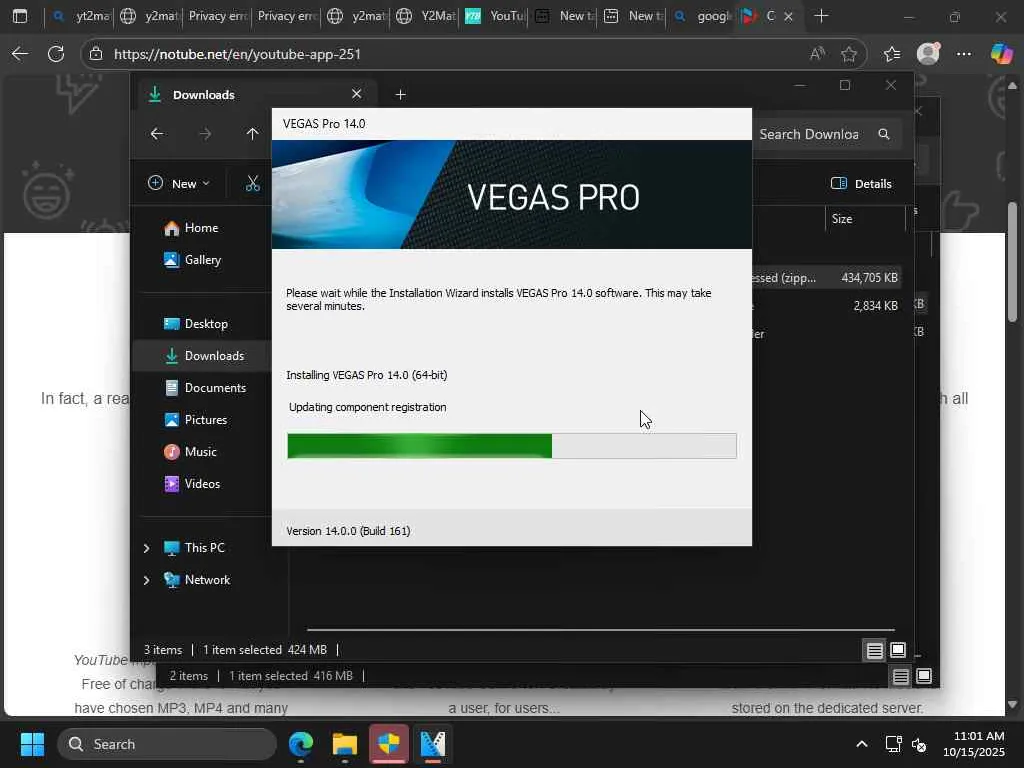Open the VEGAS Pro taskbar icon

tap(432, 744)
